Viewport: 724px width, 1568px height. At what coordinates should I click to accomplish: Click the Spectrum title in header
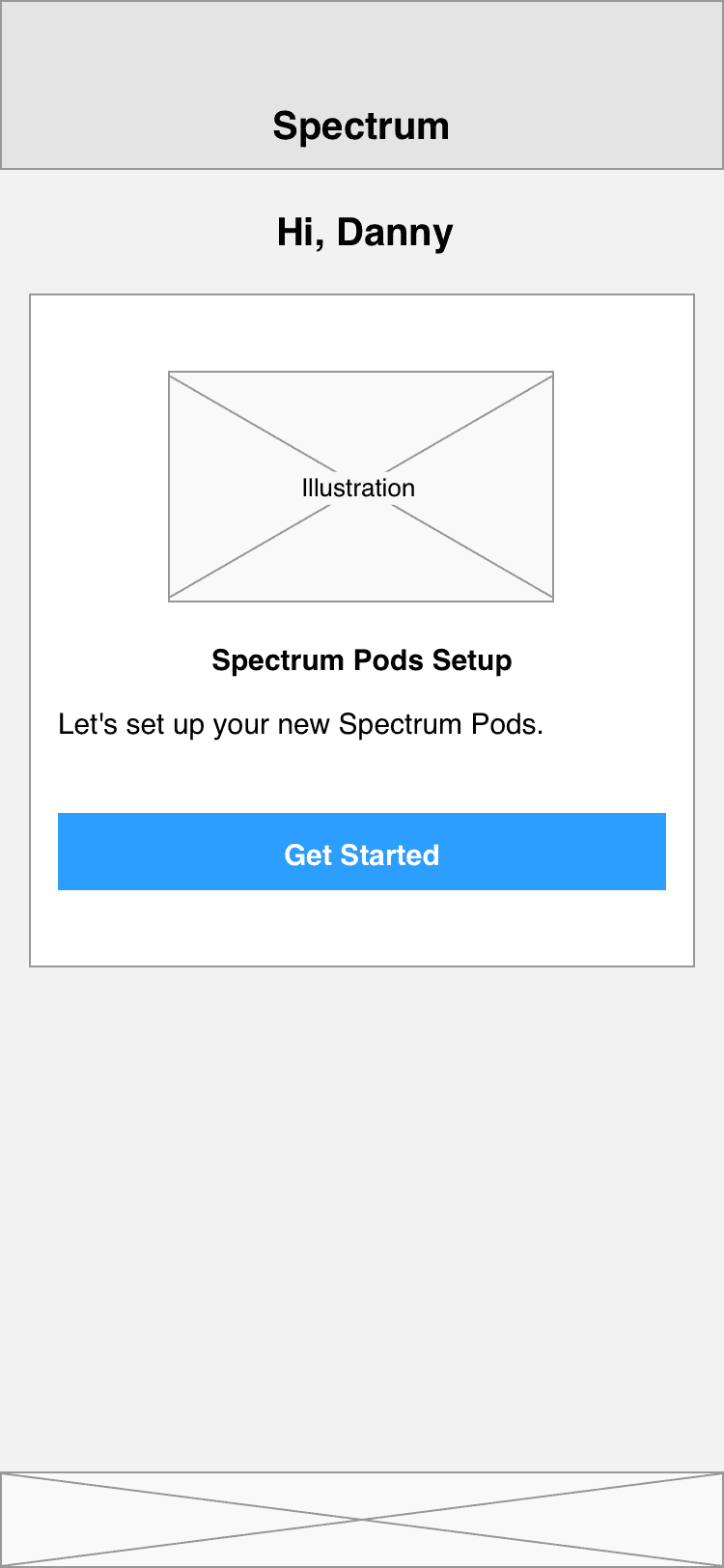[x=361, y=126]
